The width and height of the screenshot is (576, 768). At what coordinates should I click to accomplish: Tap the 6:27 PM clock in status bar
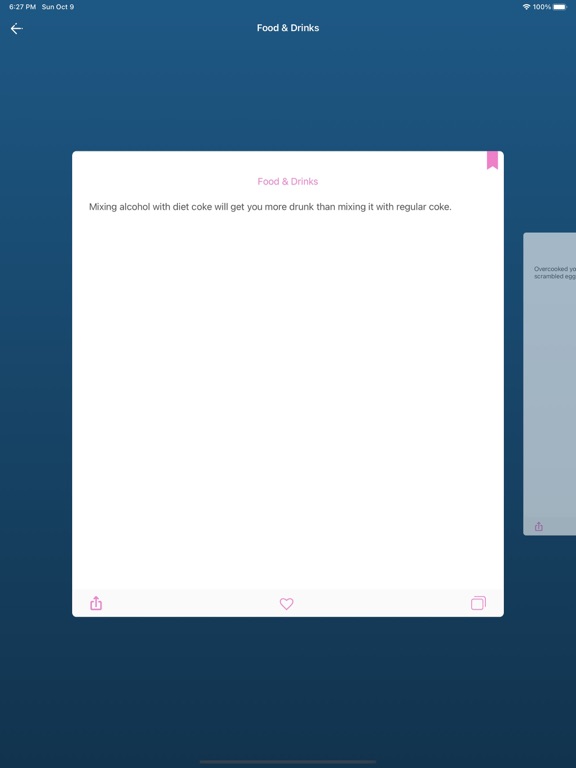23,7
